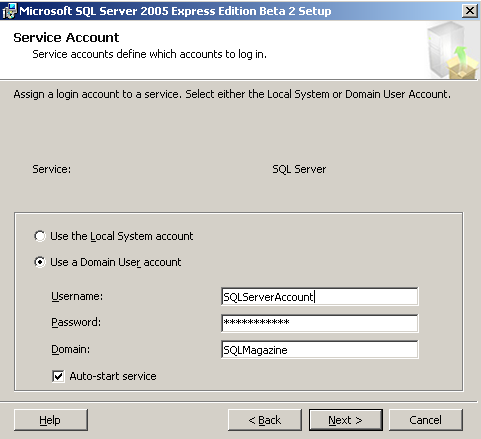The image size is (481, 439).
Task: Click the Password label
Action: 76,322
